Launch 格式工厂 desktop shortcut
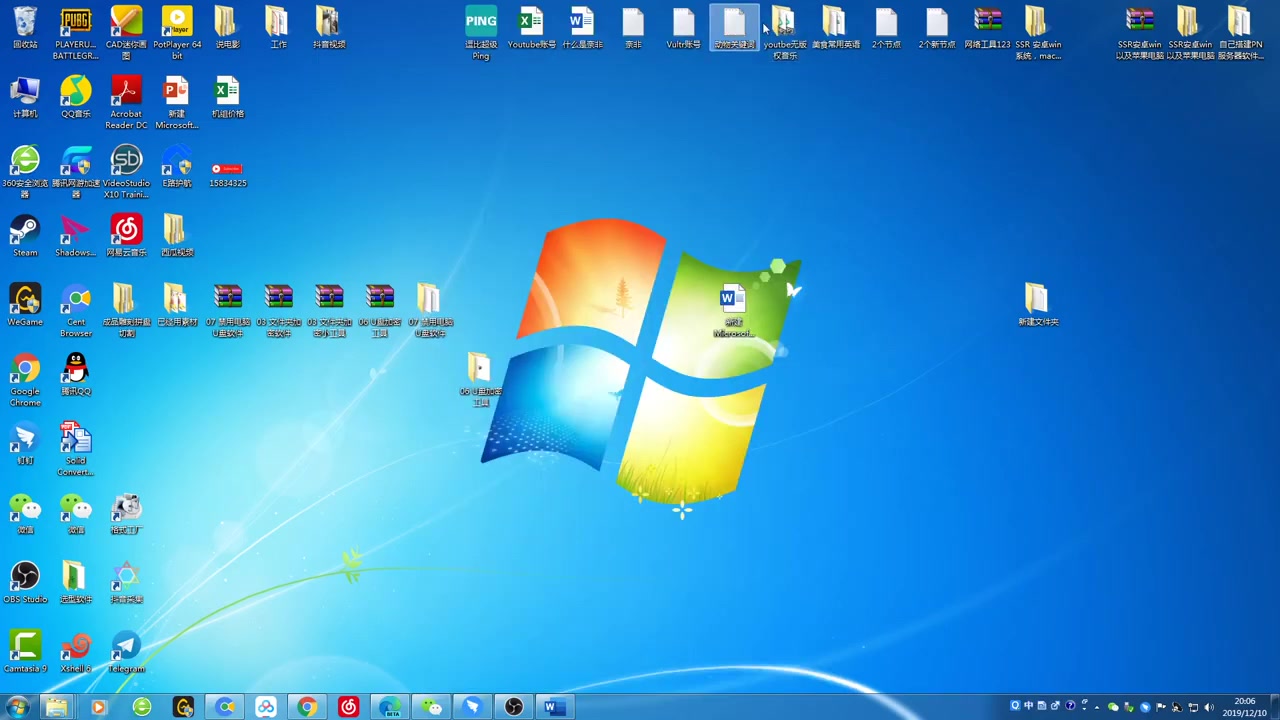The height and width of the screenshot is (720, 1280). 126,514
